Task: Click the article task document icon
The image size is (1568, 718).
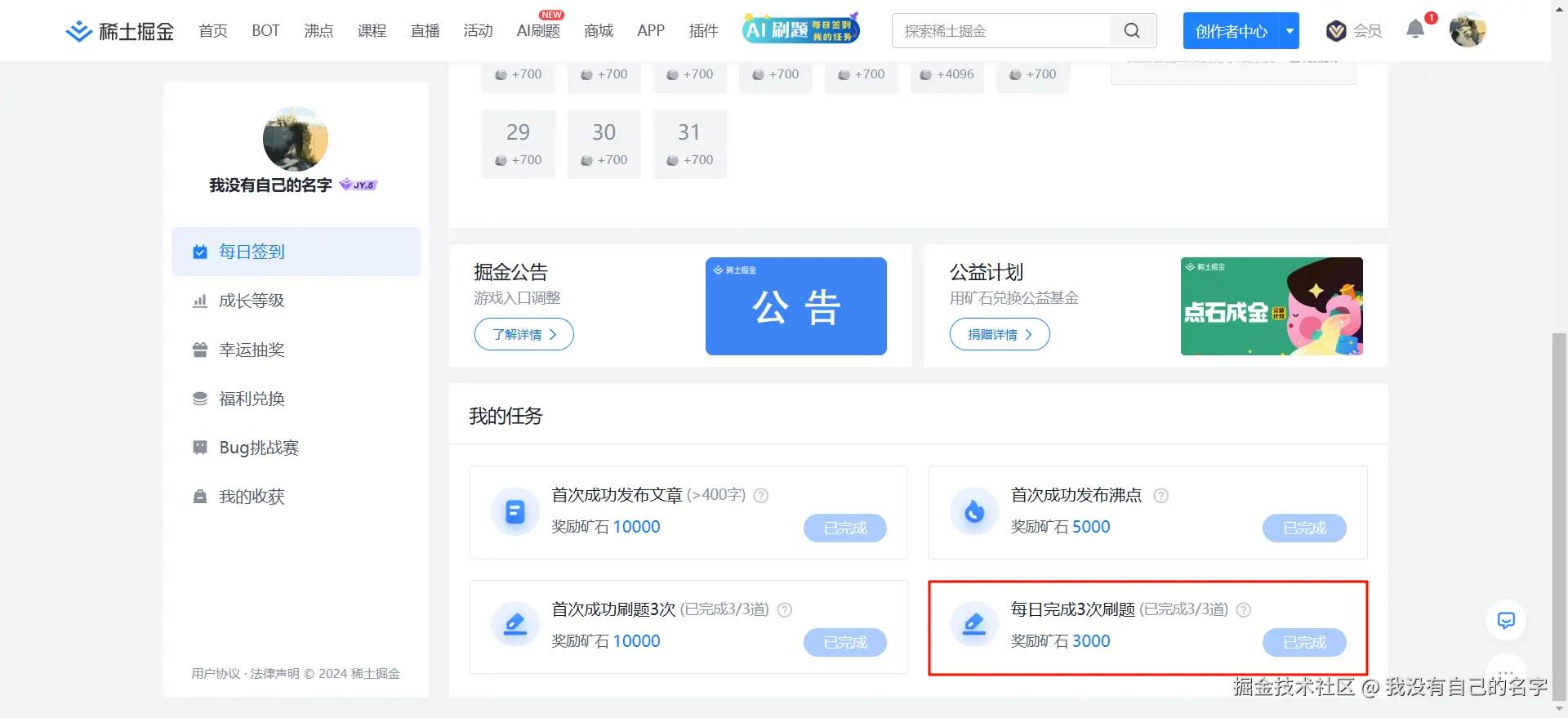Action: (515, 512)
